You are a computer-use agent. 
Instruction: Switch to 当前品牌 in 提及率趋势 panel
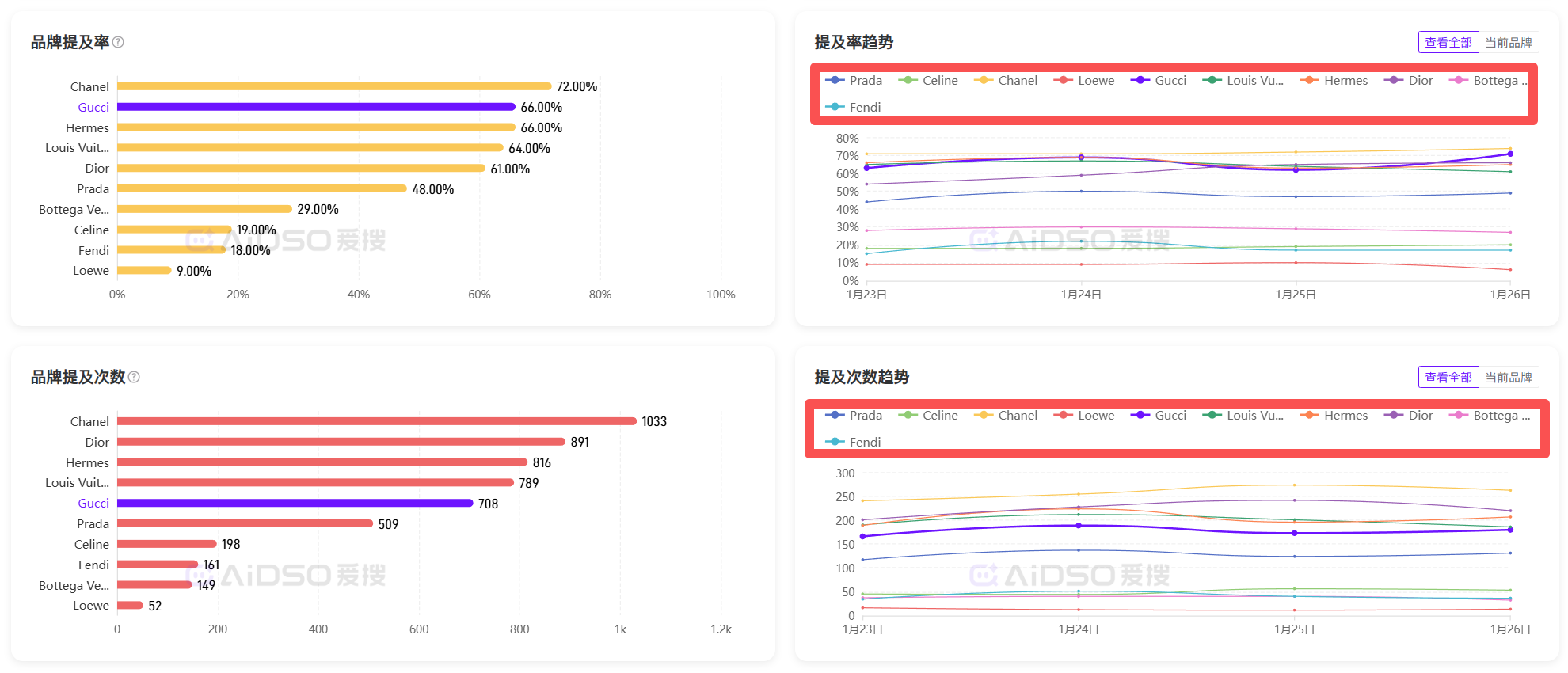pyautogui.click(x=1508, y=42)
